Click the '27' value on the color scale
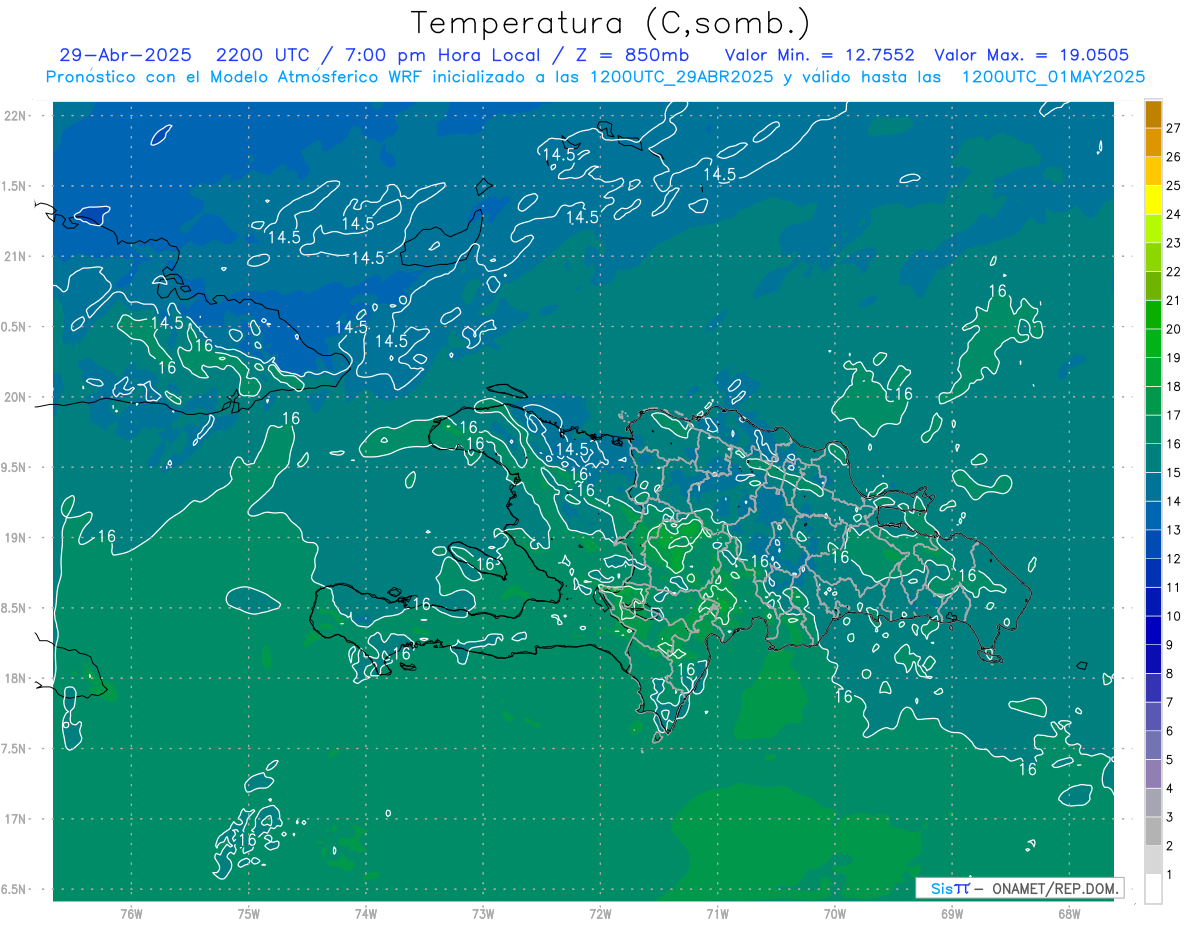The image size is (1200, 927). 1174,128
